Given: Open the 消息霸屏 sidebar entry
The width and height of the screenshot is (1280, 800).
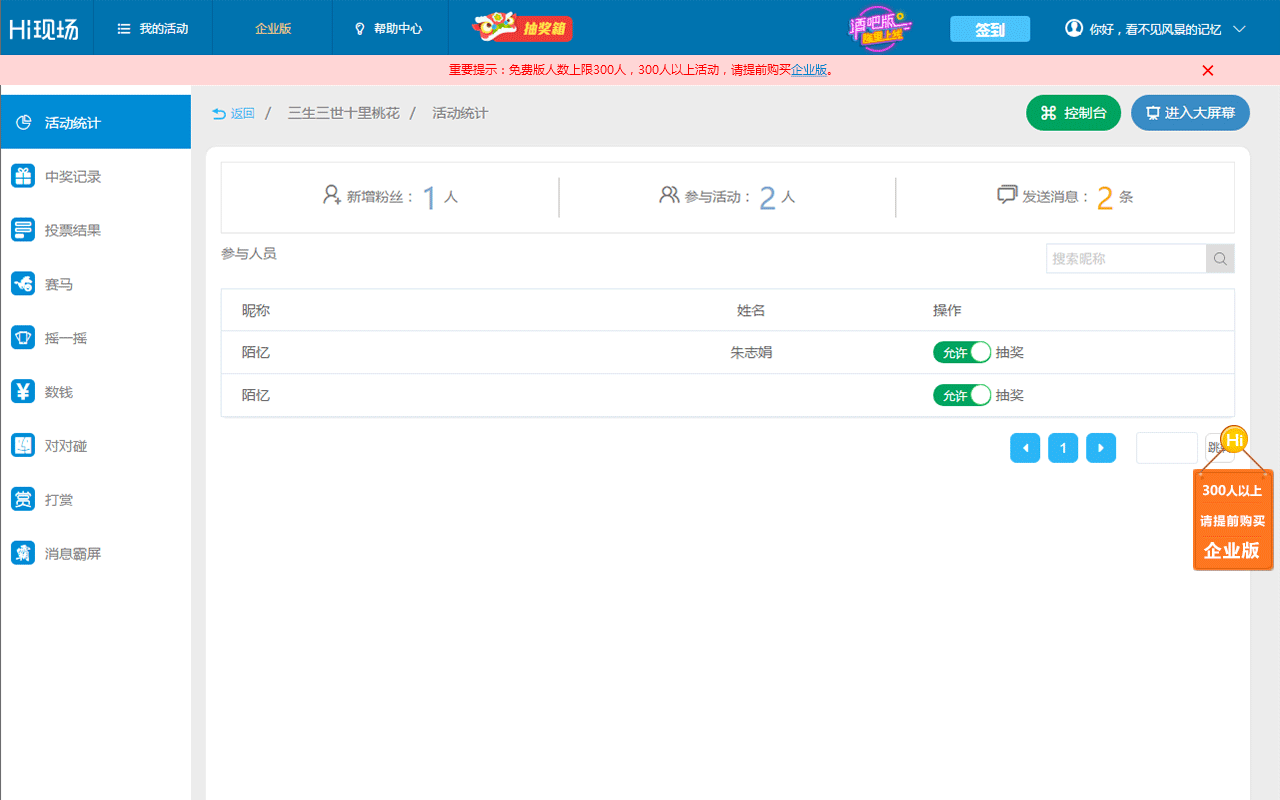Looking at the screenshot, I should (x=96, y=554).
